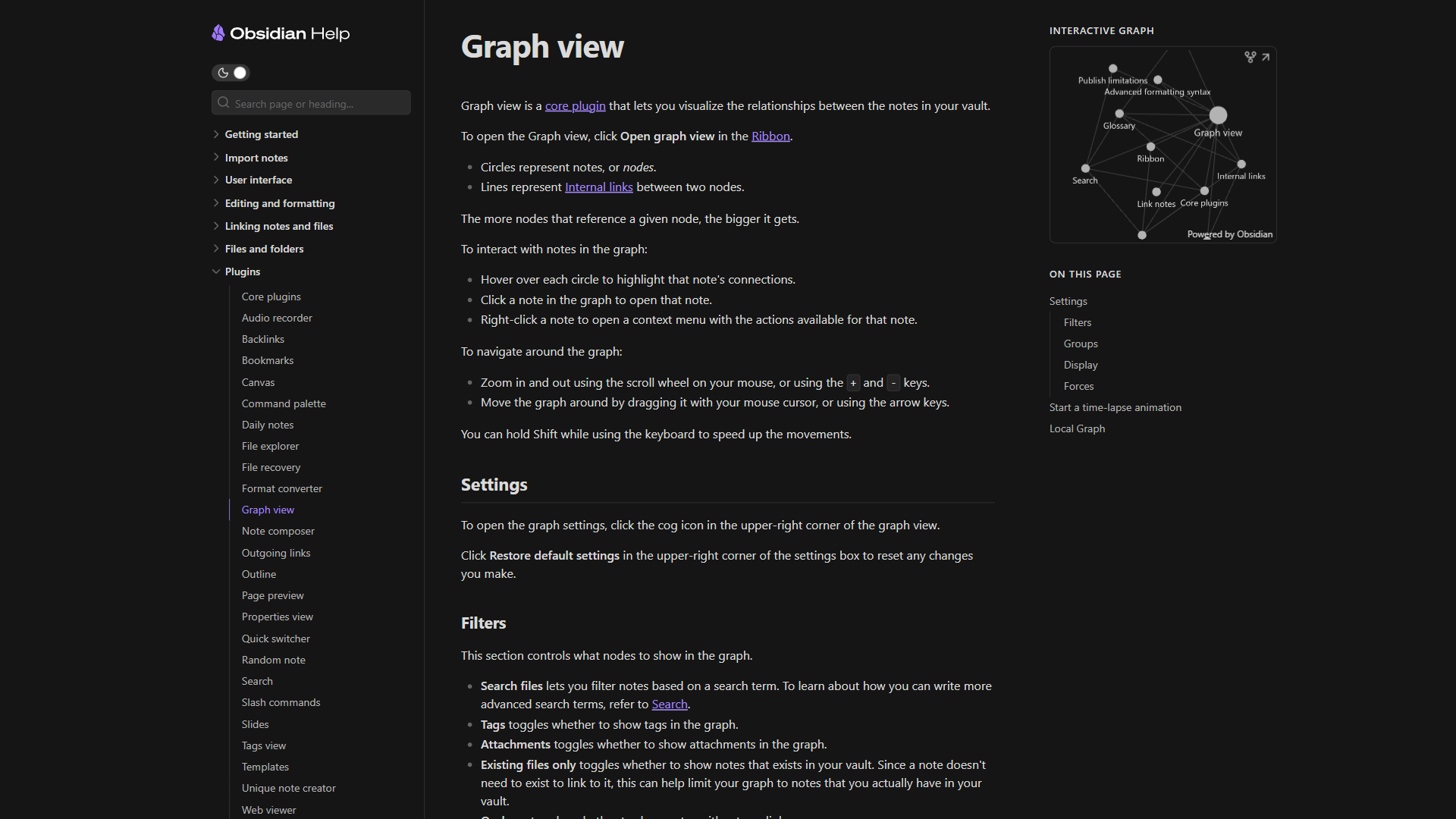Screen dimensions: 1456x819
Task: Collapse the Plugins section
Action: click(x=243, y=271)
